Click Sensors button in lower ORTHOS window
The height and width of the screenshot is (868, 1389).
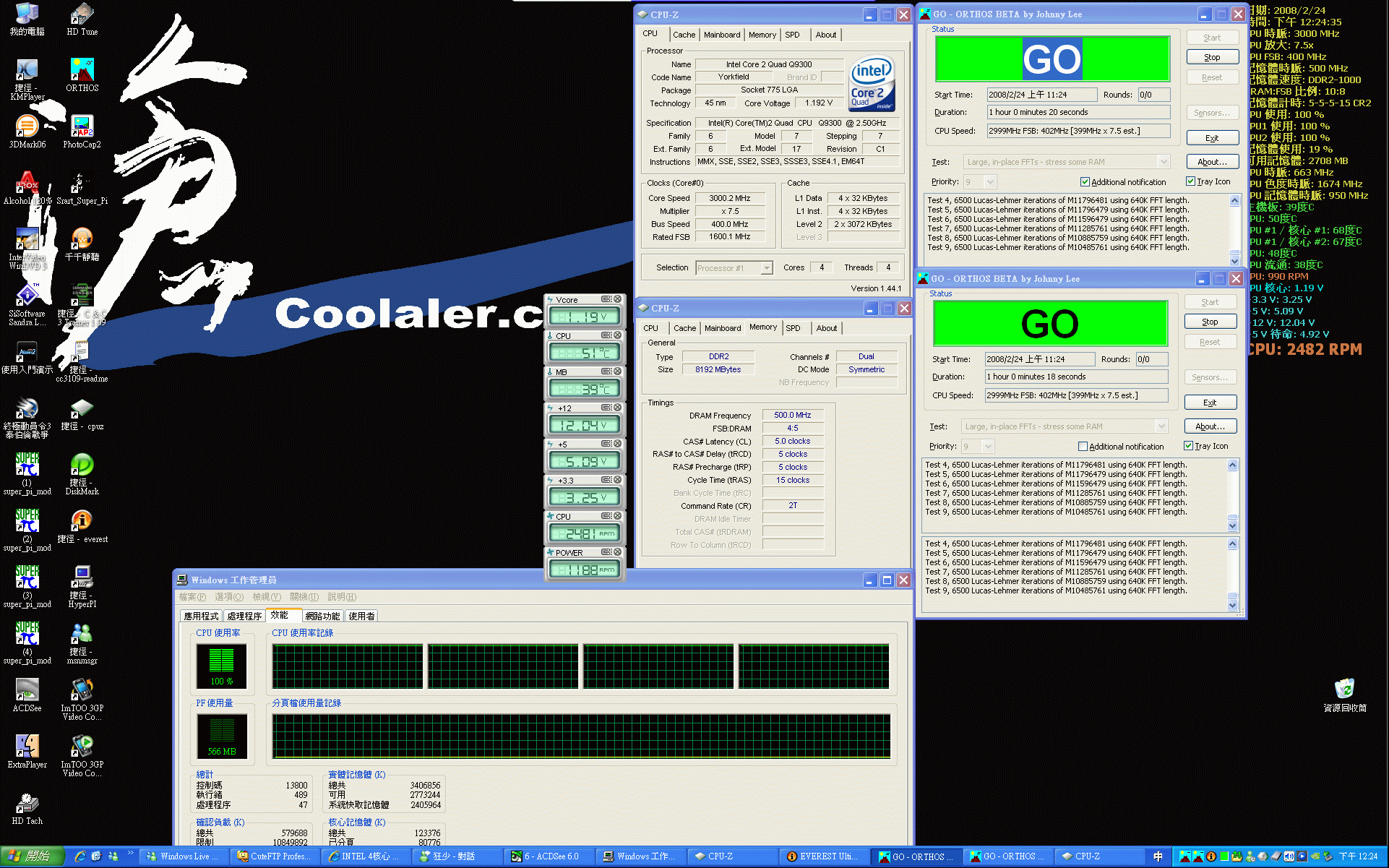coord(1210,377)
